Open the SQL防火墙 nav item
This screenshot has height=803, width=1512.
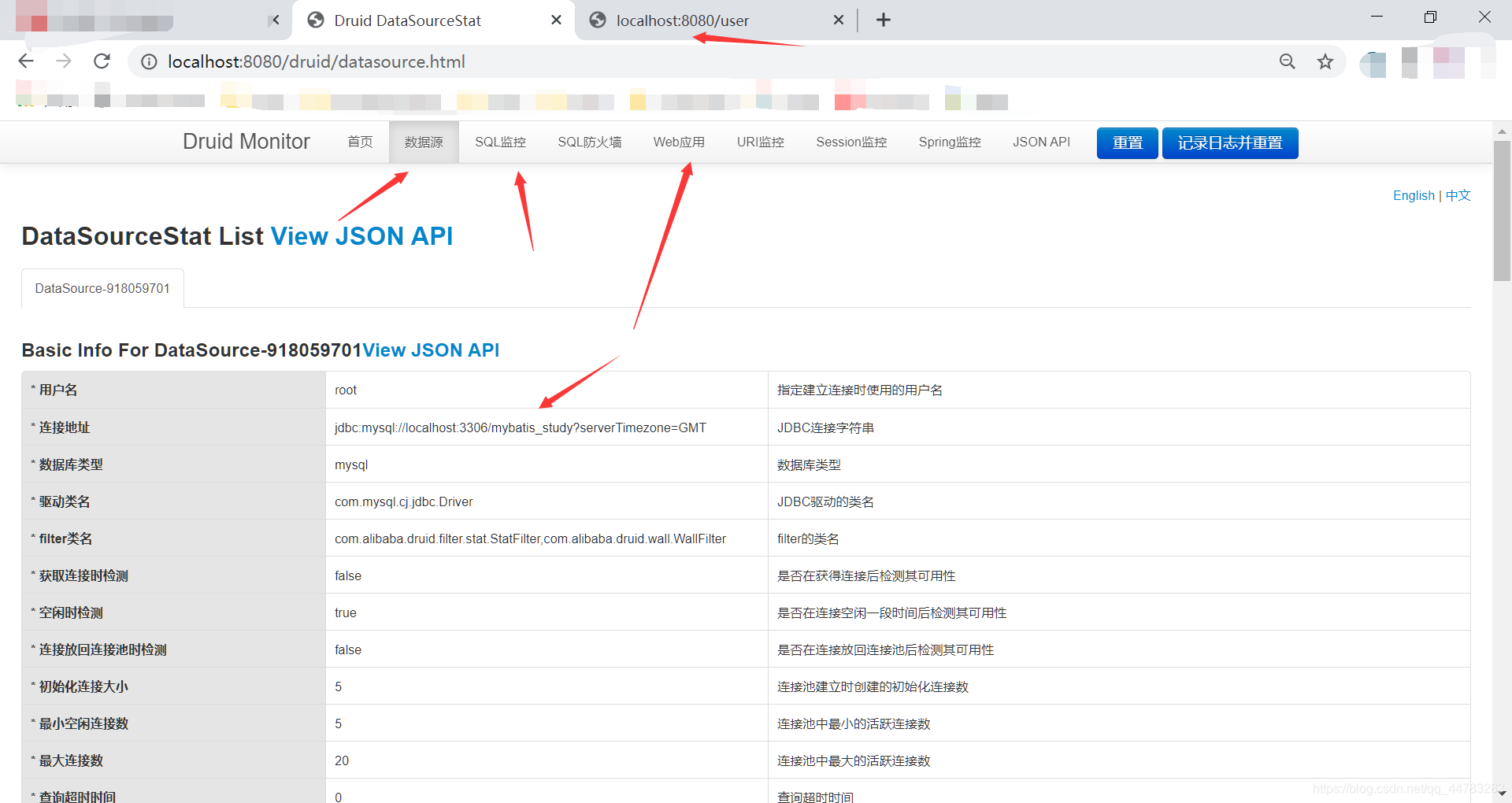click(x=590, y=142)
